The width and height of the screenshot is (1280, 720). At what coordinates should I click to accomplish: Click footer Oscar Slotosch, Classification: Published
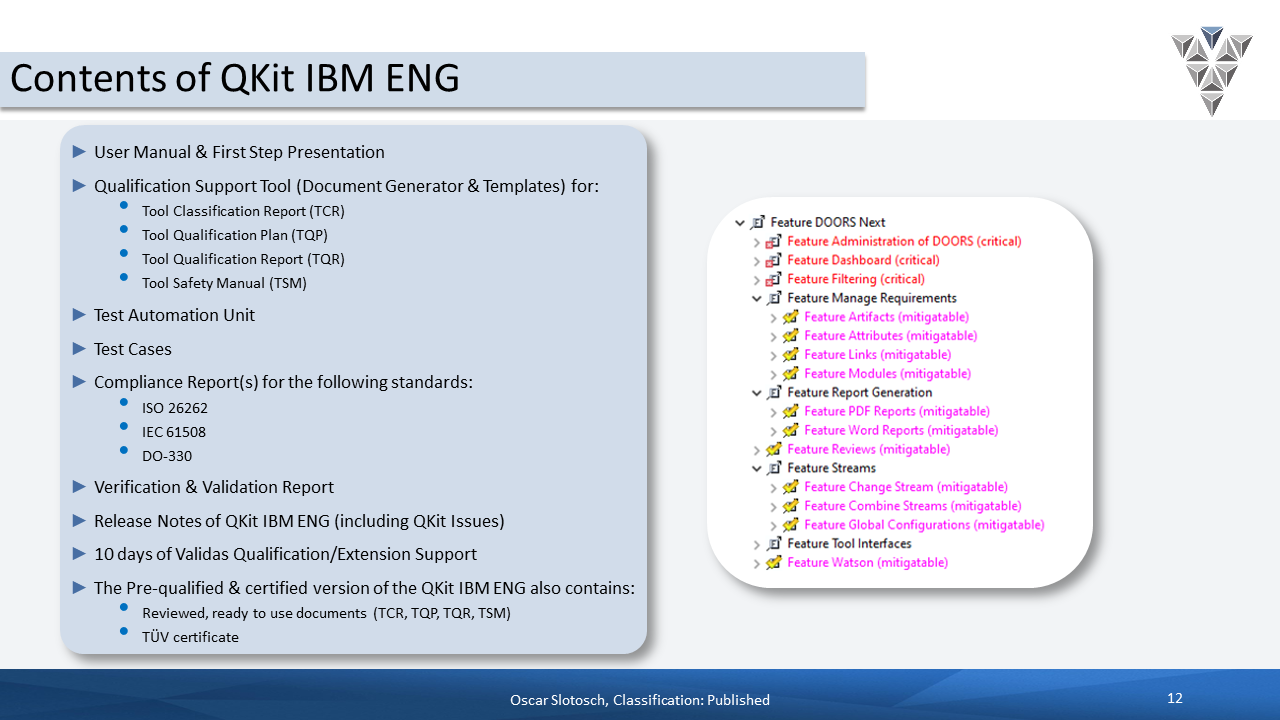640,700
